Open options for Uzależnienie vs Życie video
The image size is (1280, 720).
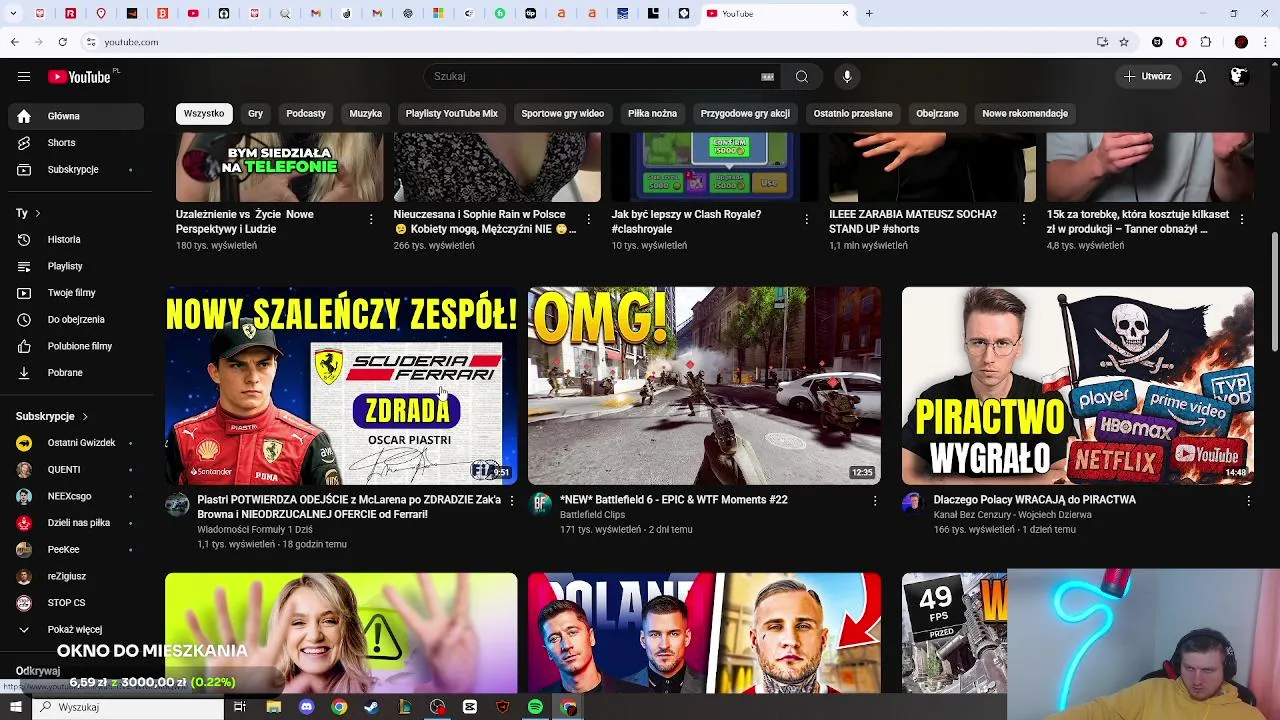[371, 219]
